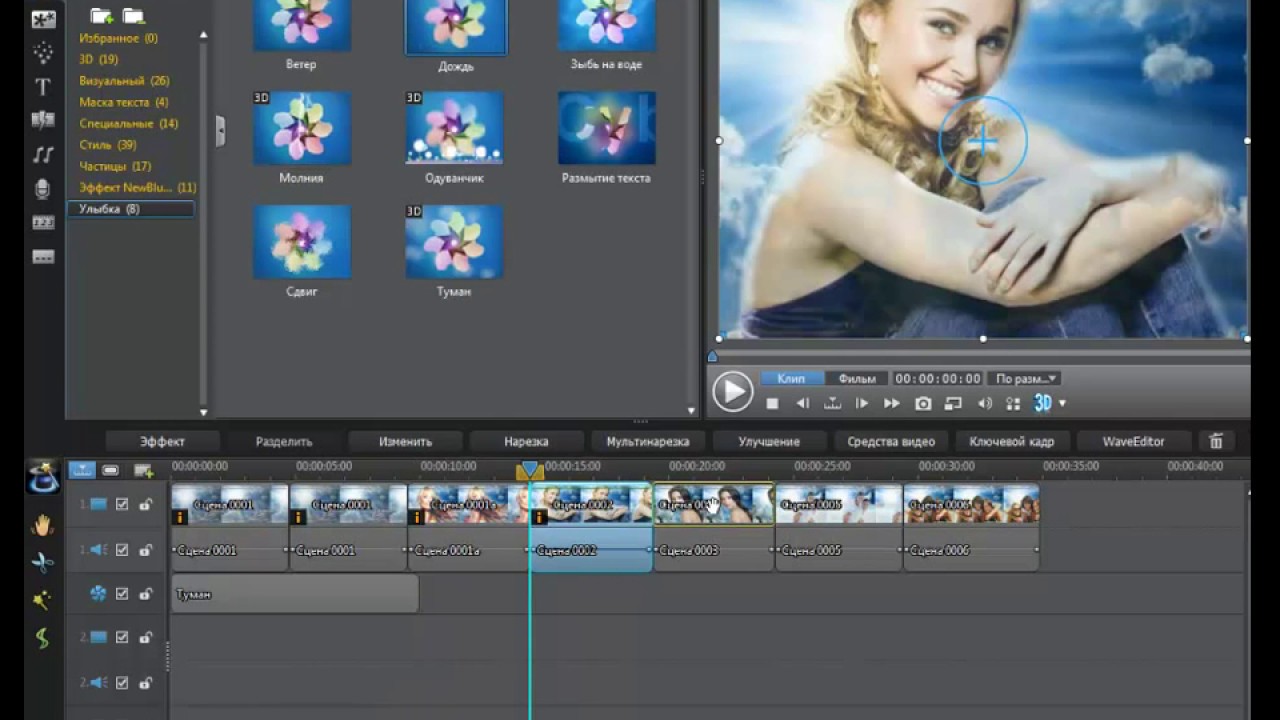Select the Избранное (0) category
The height and width of the screenshot is (720, 1280).
[118, 38]
